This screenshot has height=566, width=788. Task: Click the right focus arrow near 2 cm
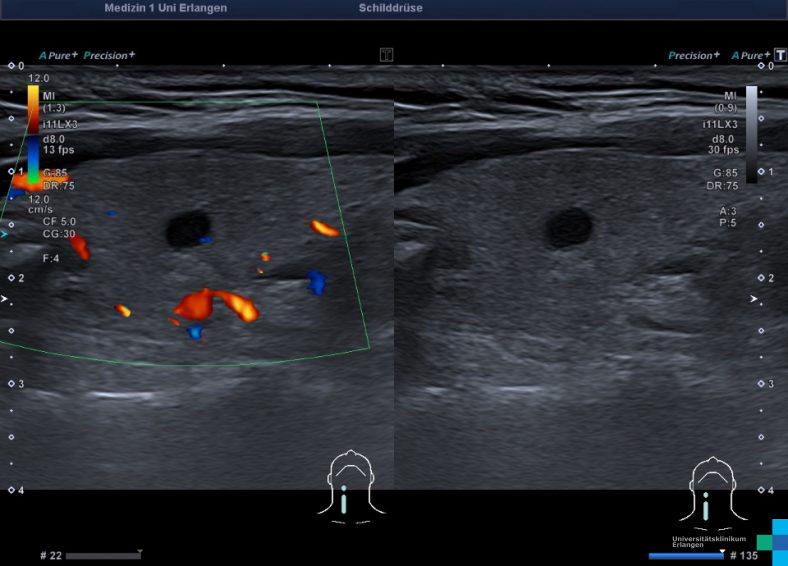click(x=755, y=299)
